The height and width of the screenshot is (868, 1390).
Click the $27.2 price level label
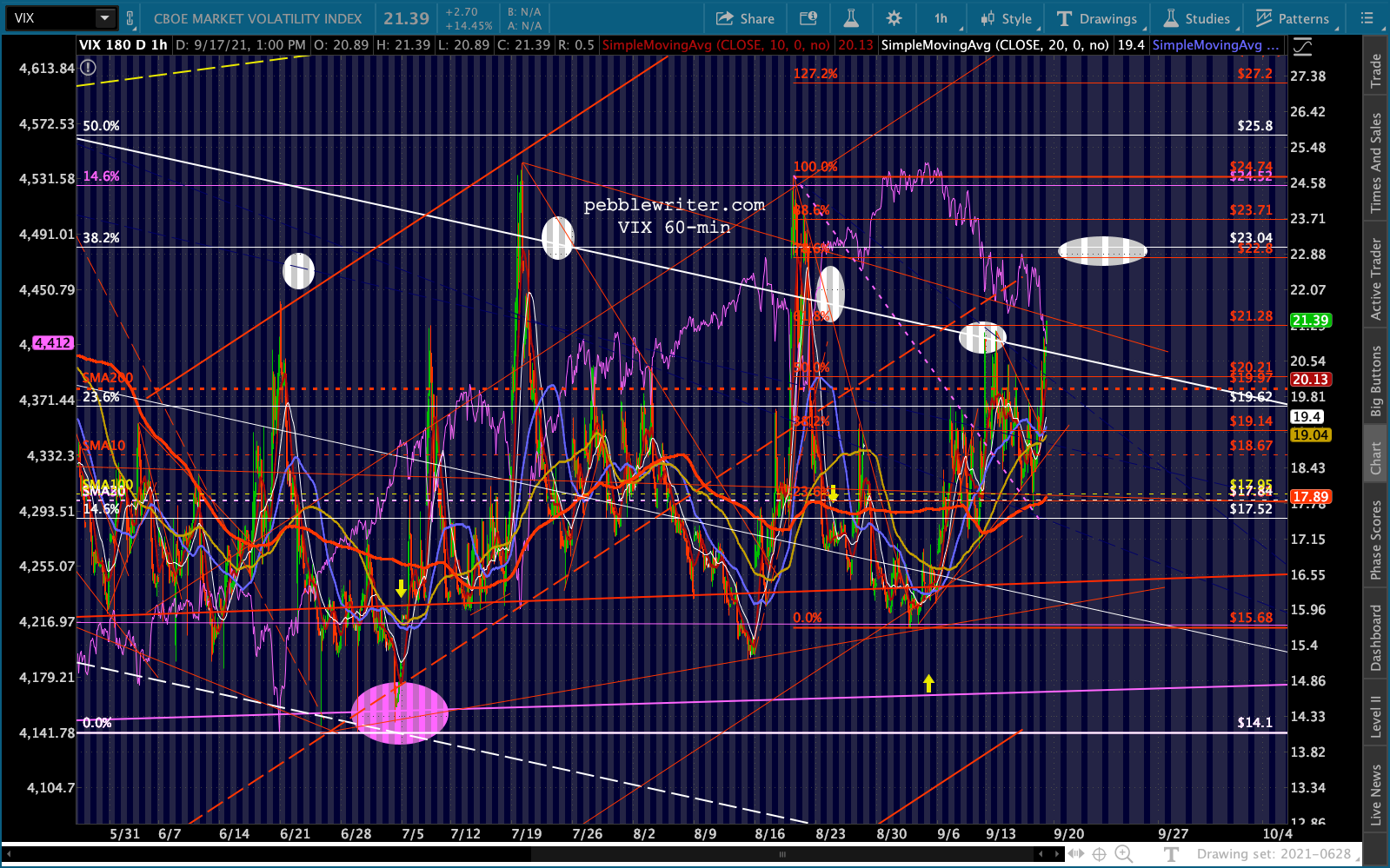pyautogui.click(x=1254, y=74)
